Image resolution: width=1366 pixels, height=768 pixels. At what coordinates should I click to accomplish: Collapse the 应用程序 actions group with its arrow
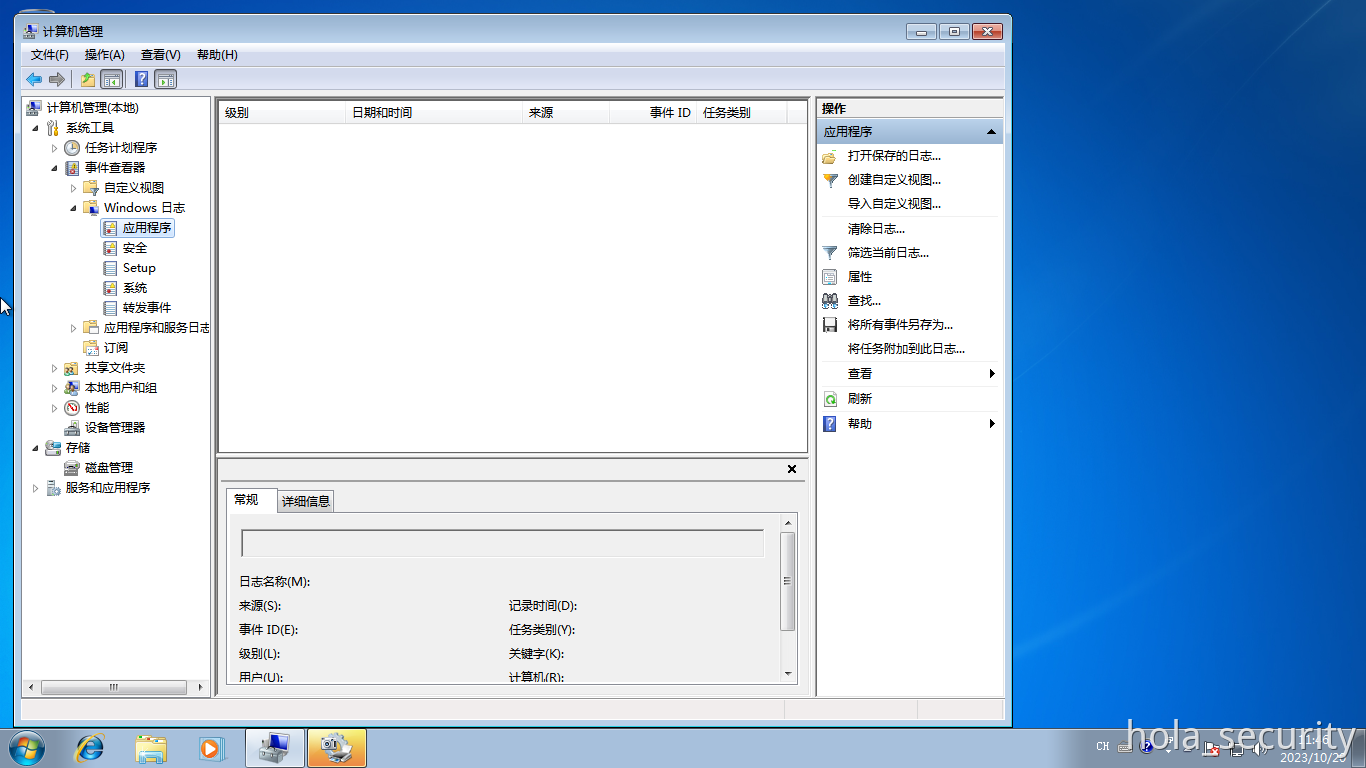991,130
